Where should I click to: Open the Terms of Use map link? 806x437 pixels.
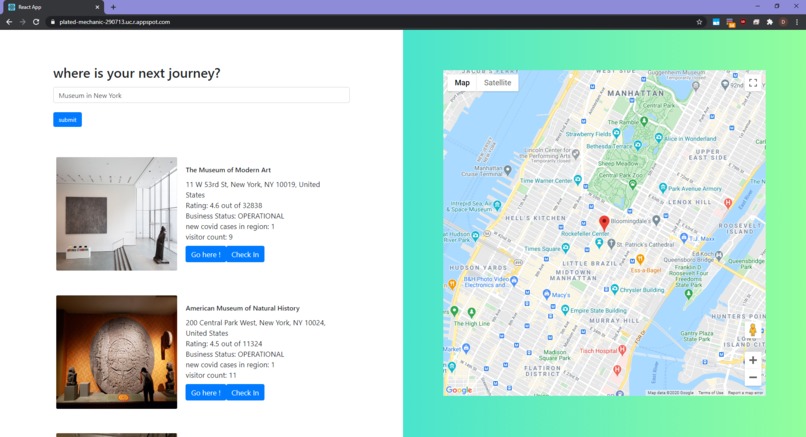pyautogui.click(x=710, y=393)
